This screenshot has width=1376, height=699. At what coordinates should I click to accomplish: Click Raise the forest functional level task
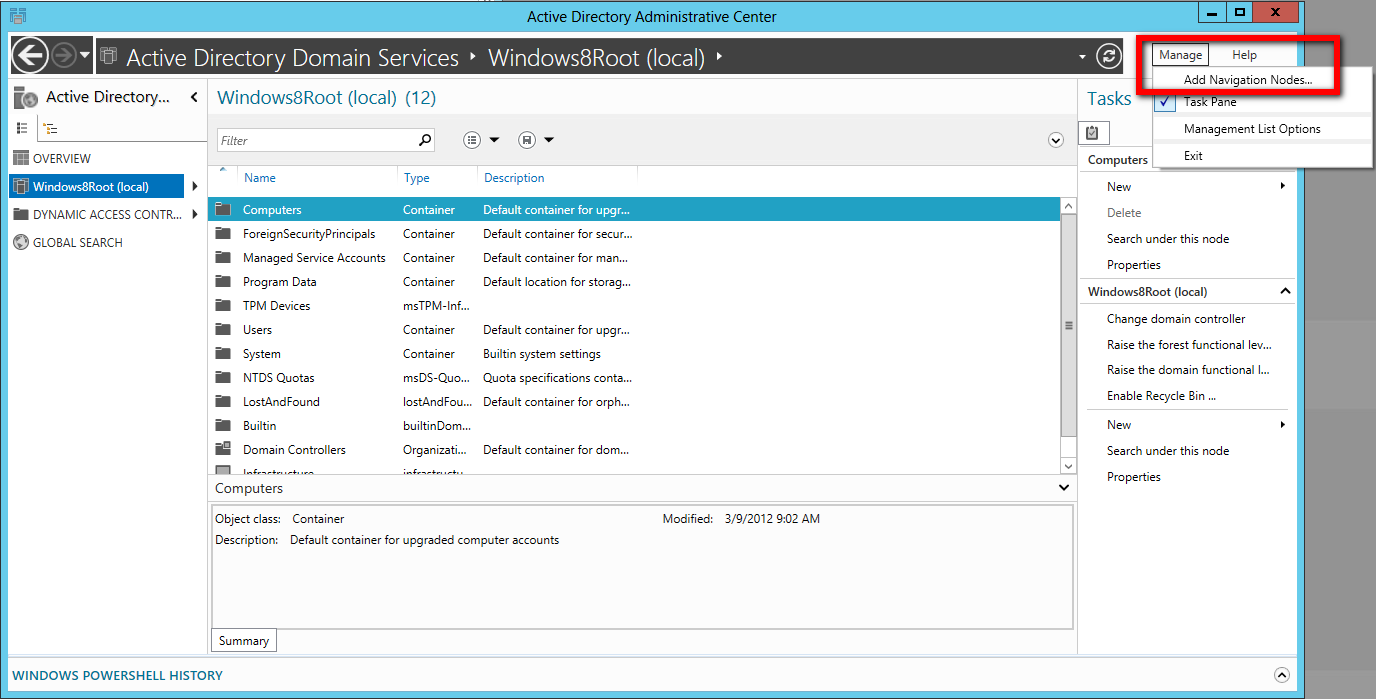click(1189, 345)
